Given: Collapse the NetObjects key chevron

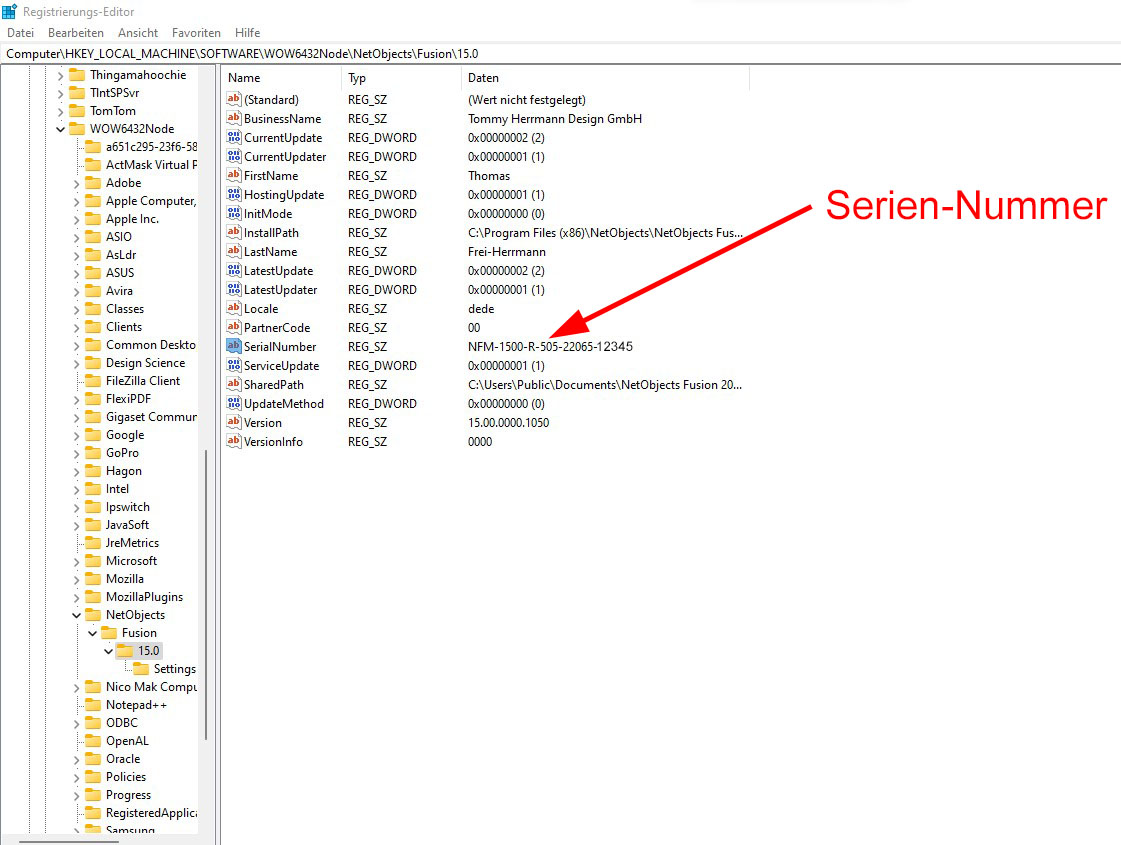Looking at the screenshot, I should click(77, 615).
